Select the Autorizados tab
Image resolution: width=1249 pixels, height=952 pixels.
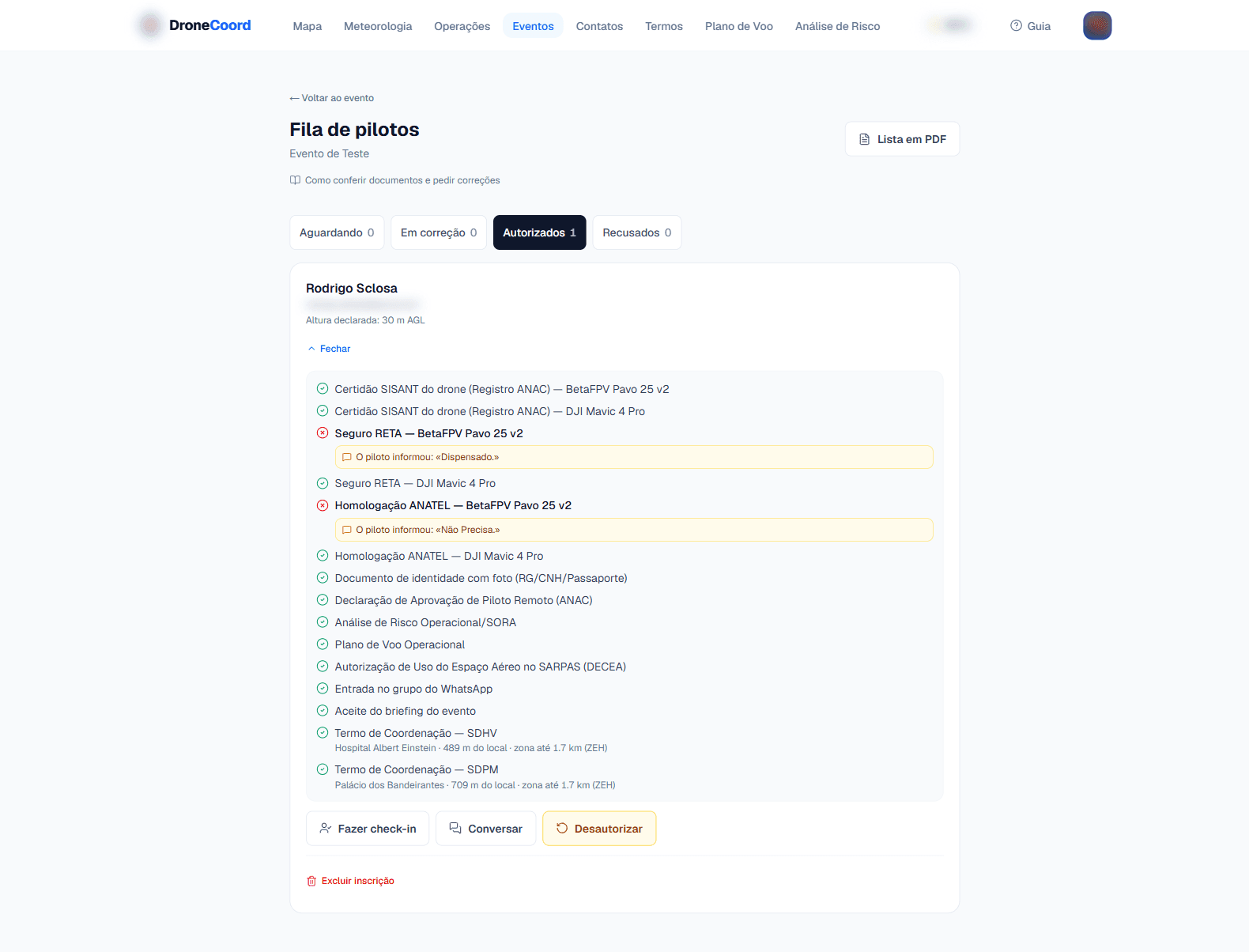tap(540, 232)
